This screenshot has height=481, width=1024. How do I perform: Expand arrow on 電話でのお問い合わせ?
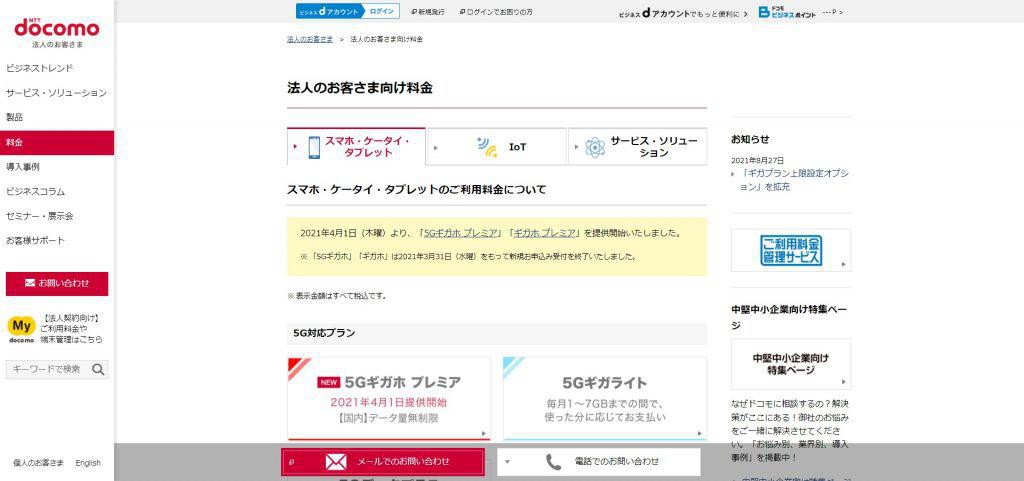click(x=507, y=461)
